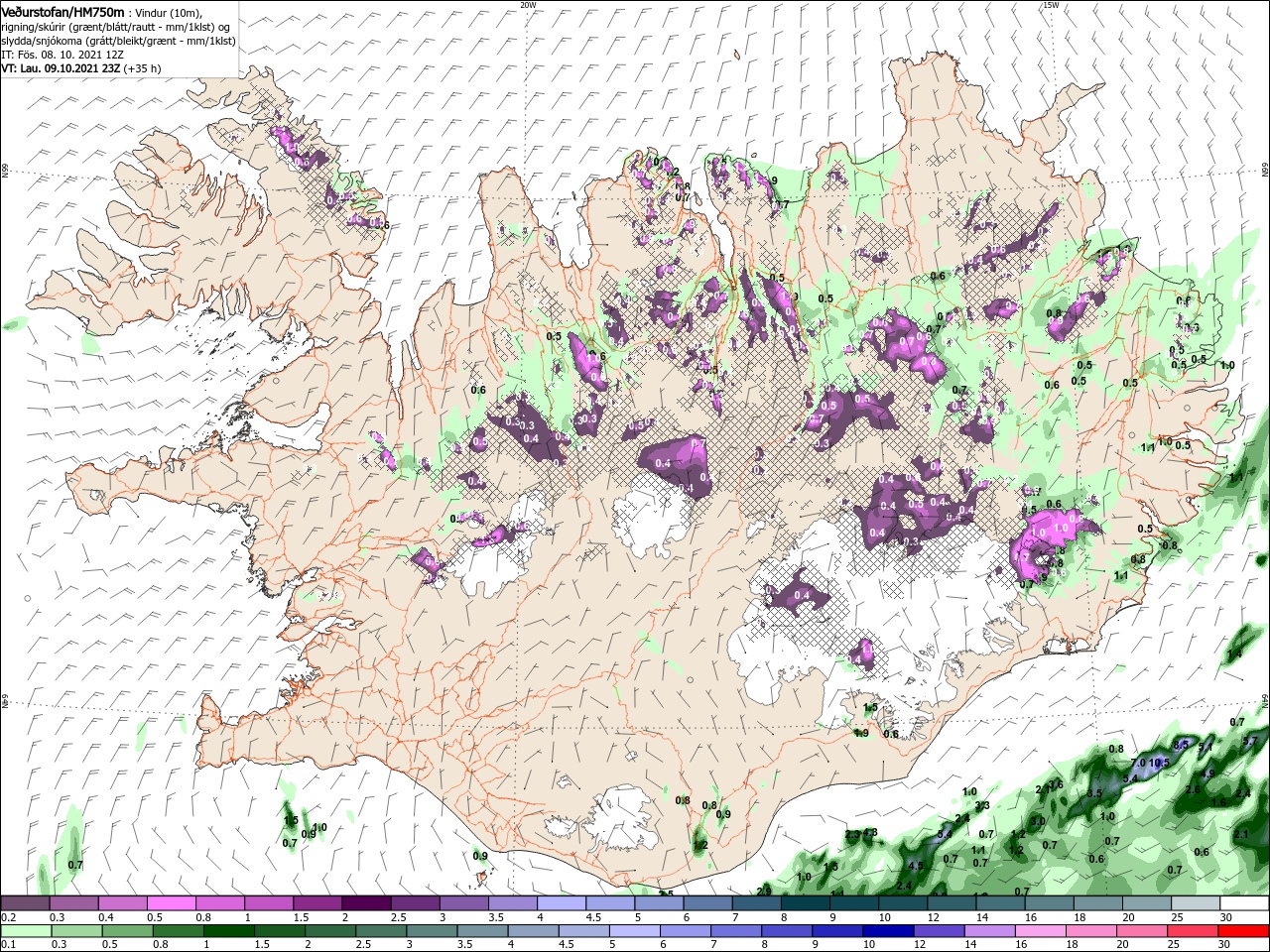1270x952 pixels.
Task: Pick bottom-row swatch between 2.5 and 3
Action: 380,931
